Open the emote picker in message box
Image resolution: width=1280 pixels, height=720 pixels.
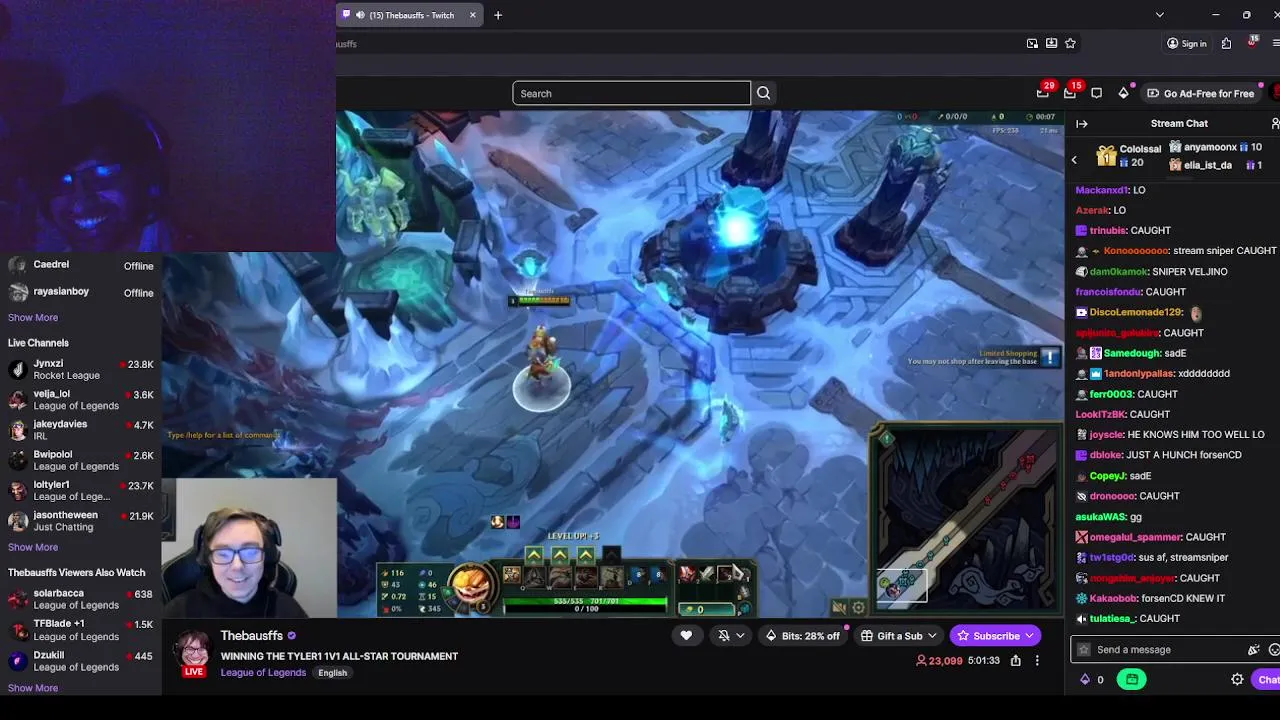click(x=1274, y=650)
